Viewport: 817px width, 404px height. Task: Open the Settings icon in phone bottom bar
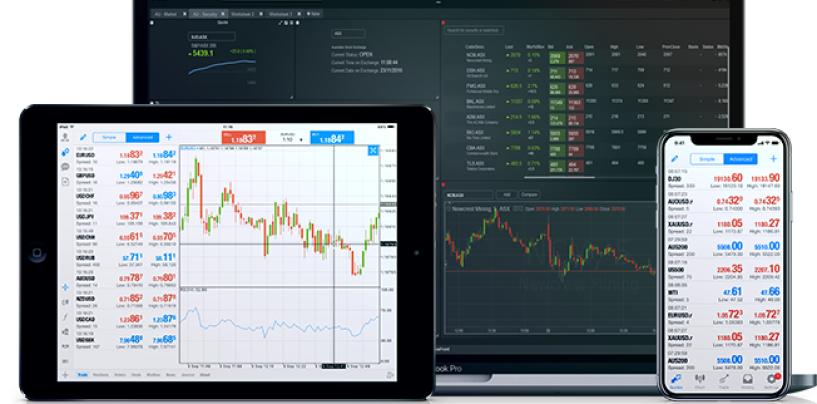pos(771,377)
